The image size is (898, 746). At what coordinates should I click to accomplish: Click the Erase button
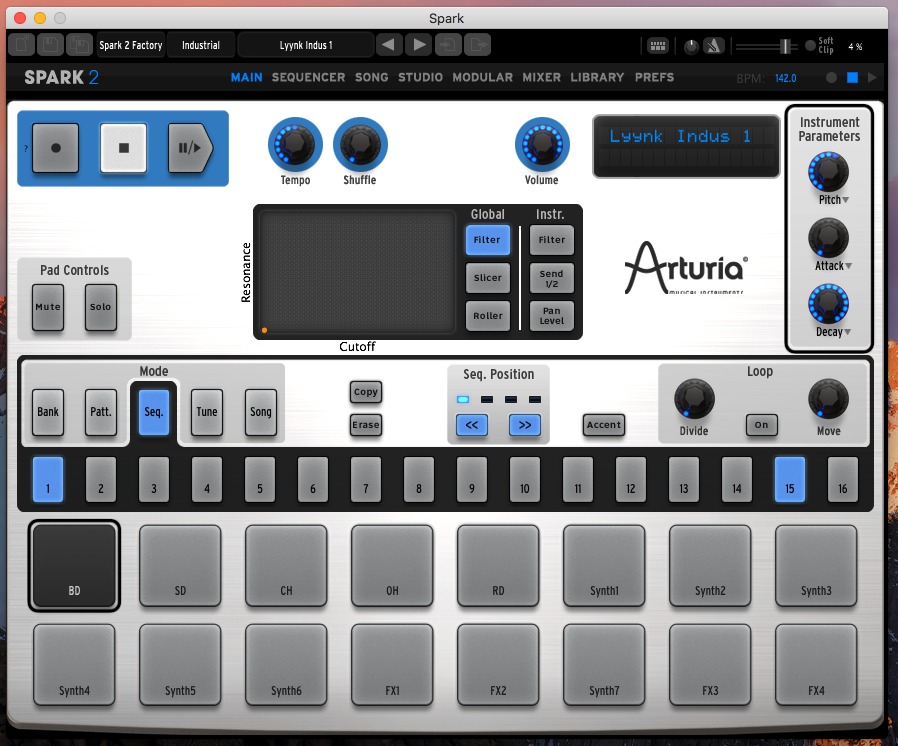click(365, 425)
